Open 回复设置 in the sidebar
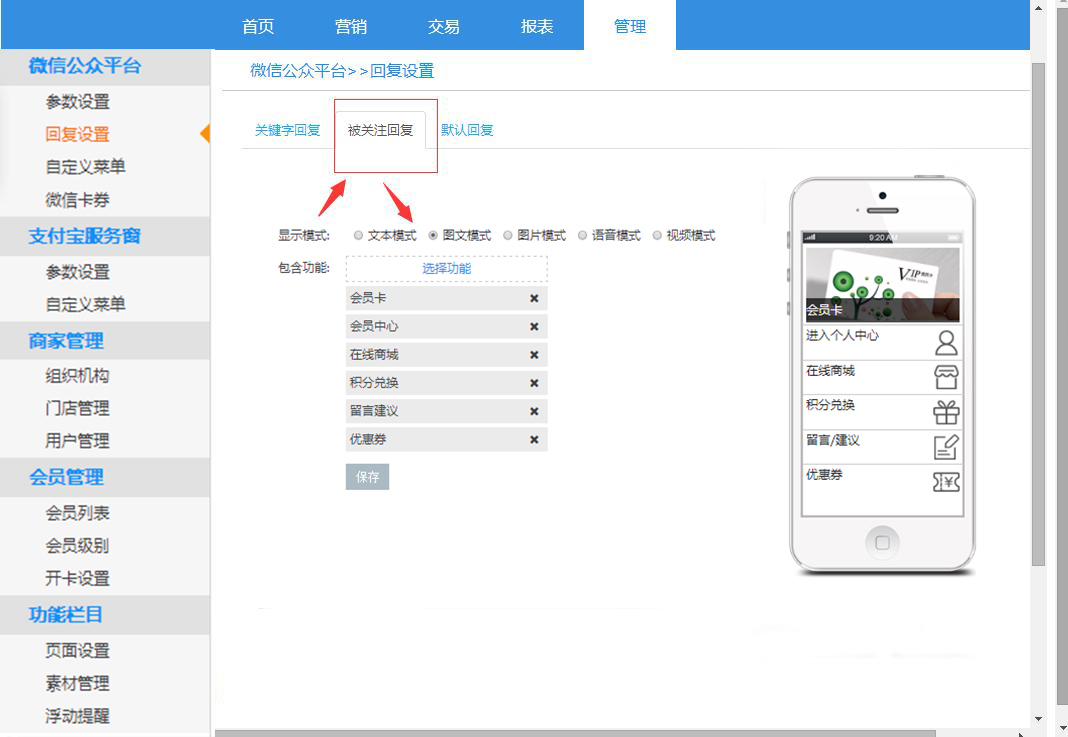The width and height of the screenshot is (1068, 737). click(78, 134)
